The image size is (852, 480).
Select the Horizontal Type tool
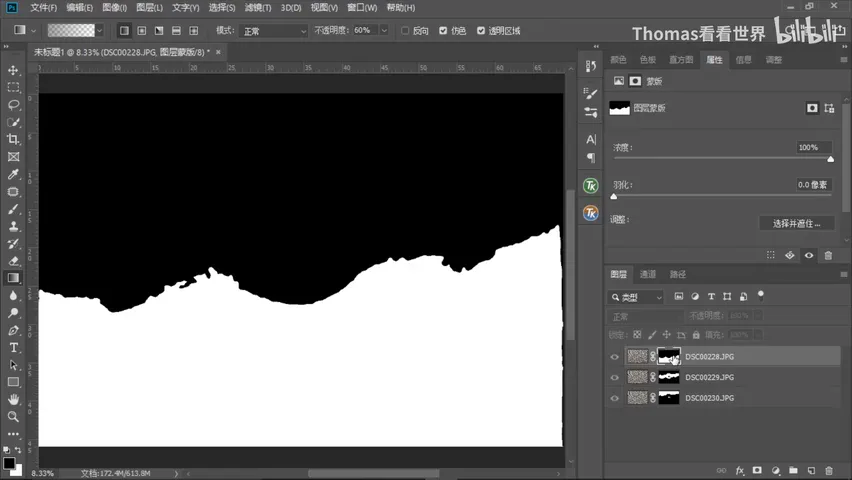point(14,348)
